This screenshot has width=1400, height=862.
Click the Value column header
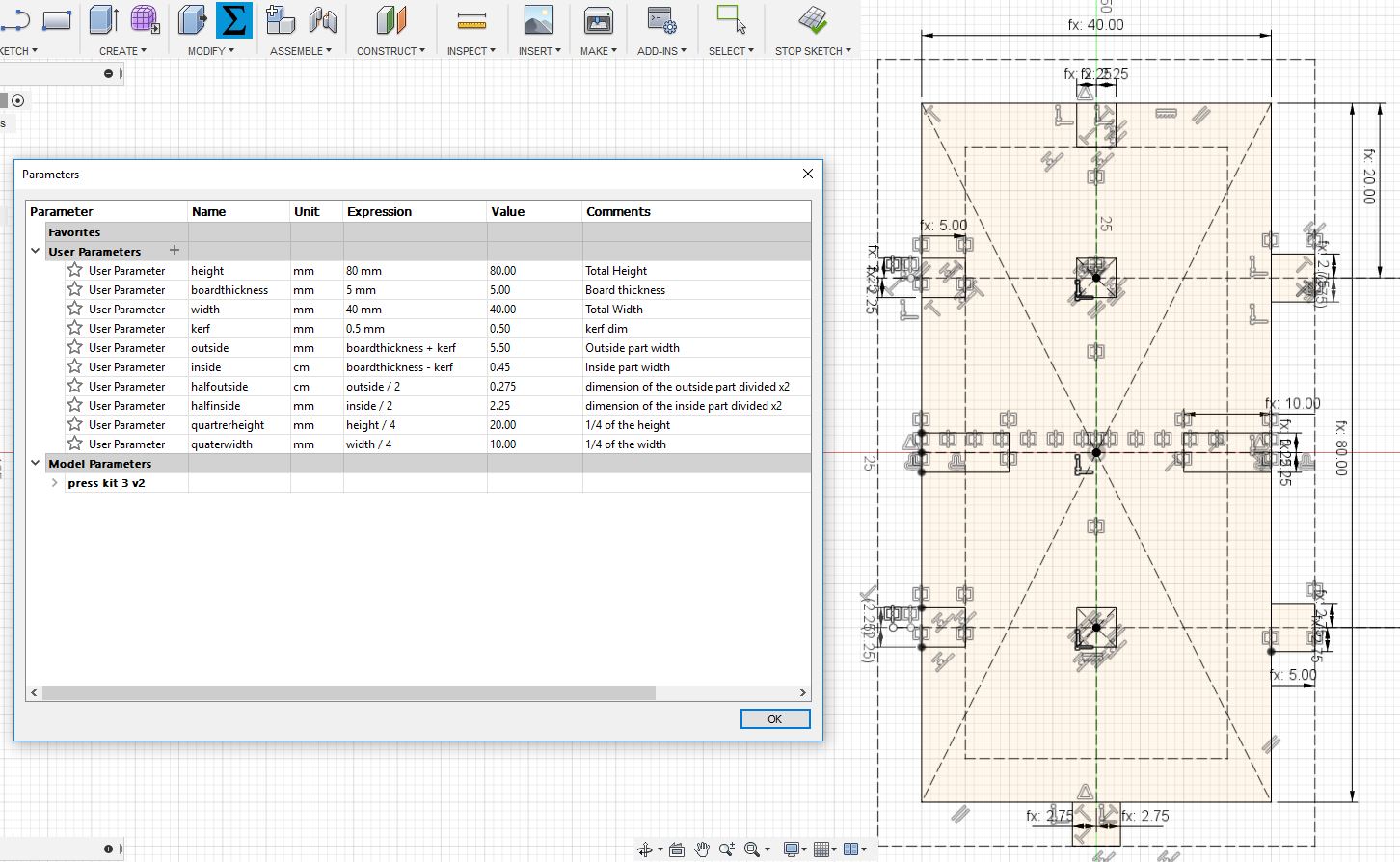[535, 211]
